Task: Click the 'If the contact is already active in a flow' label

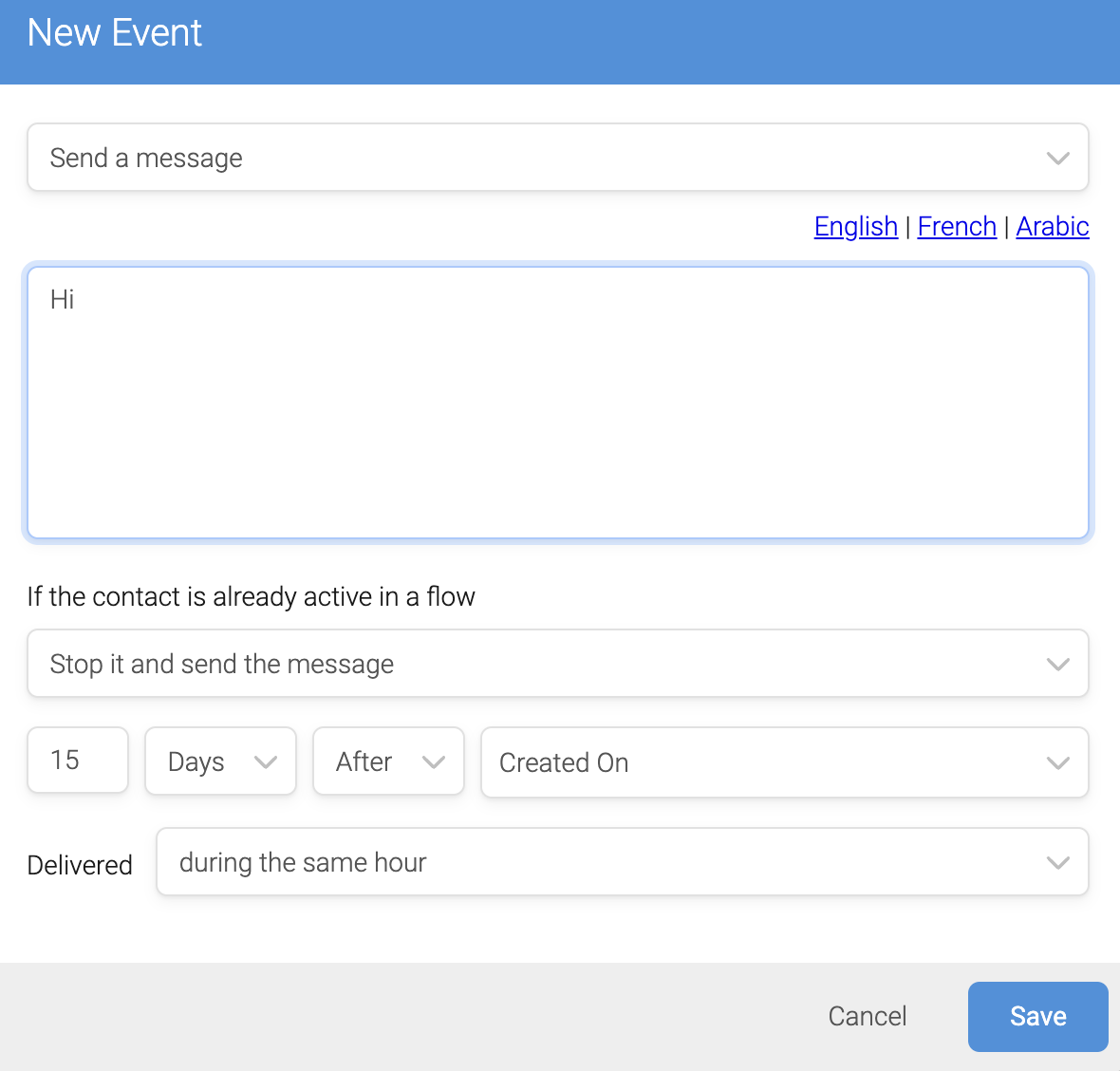Action: (x=251, y=596)
